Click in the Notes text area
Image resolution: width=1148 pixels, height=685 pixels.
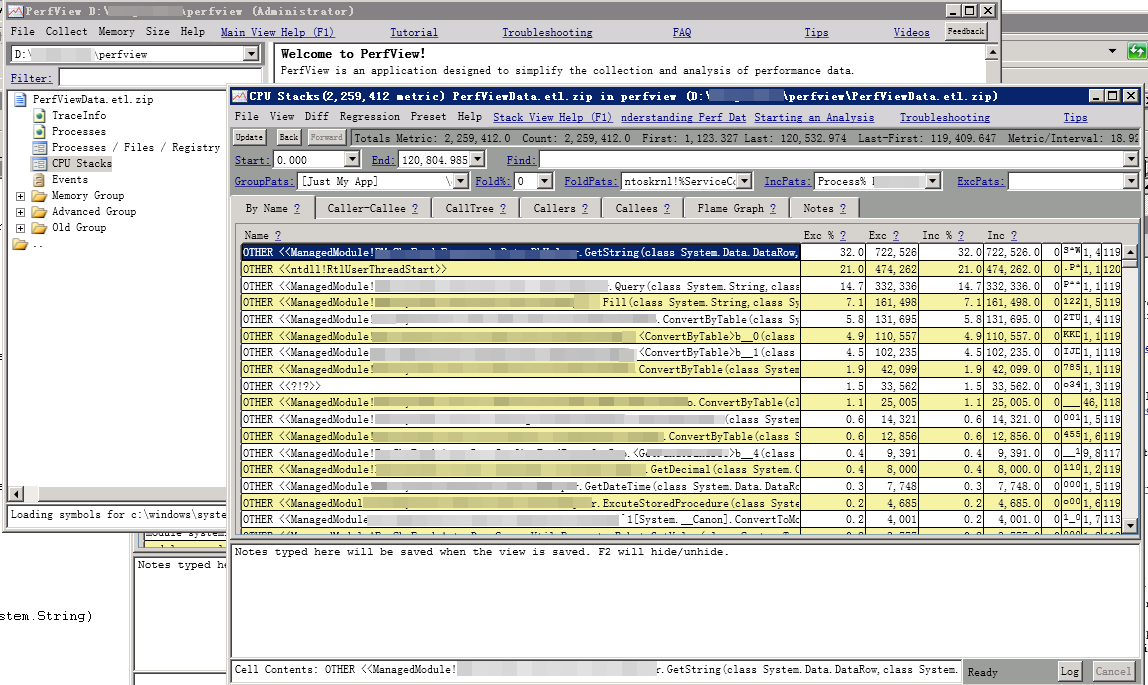[685, 600]
